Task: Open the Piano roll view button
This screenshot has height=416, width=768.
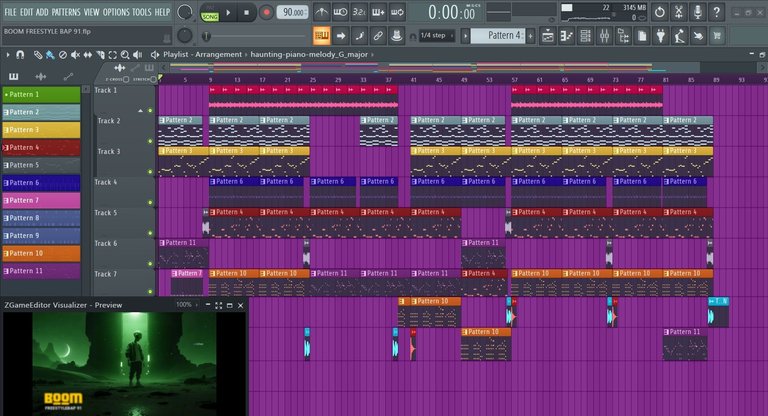Action: (x=567, y=36)
